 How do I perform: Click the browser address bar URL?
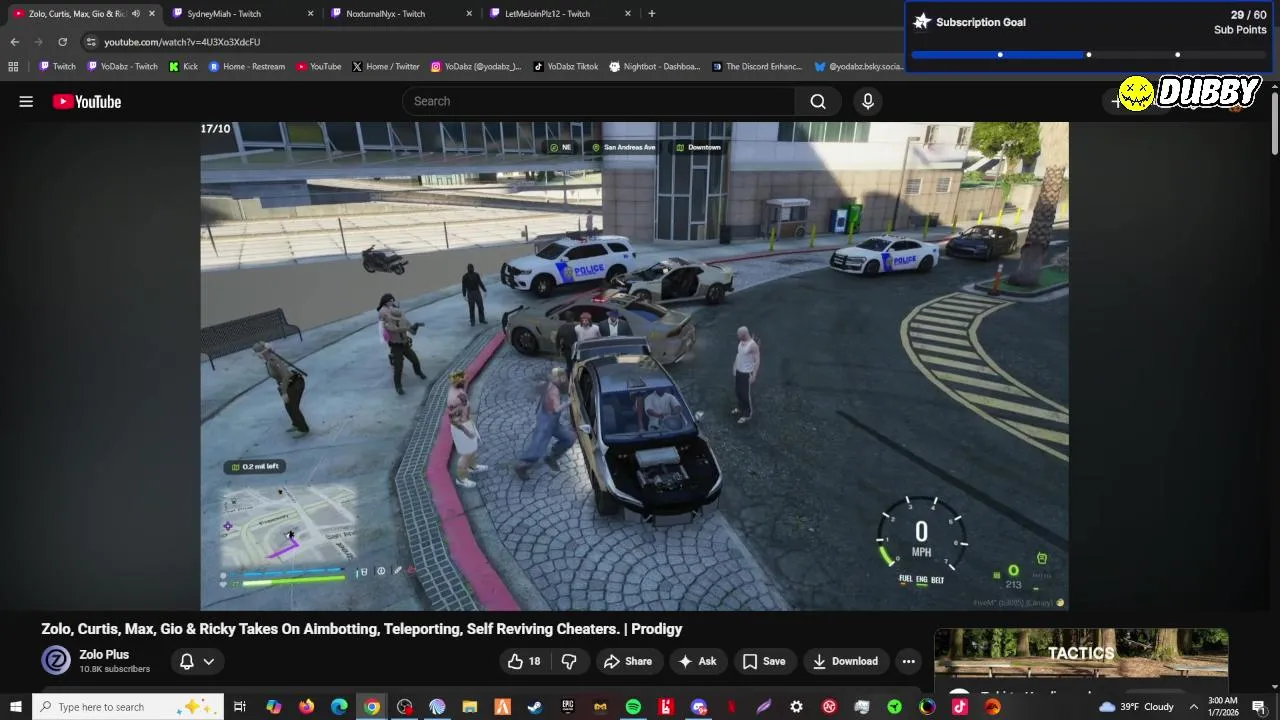[182, 42]
